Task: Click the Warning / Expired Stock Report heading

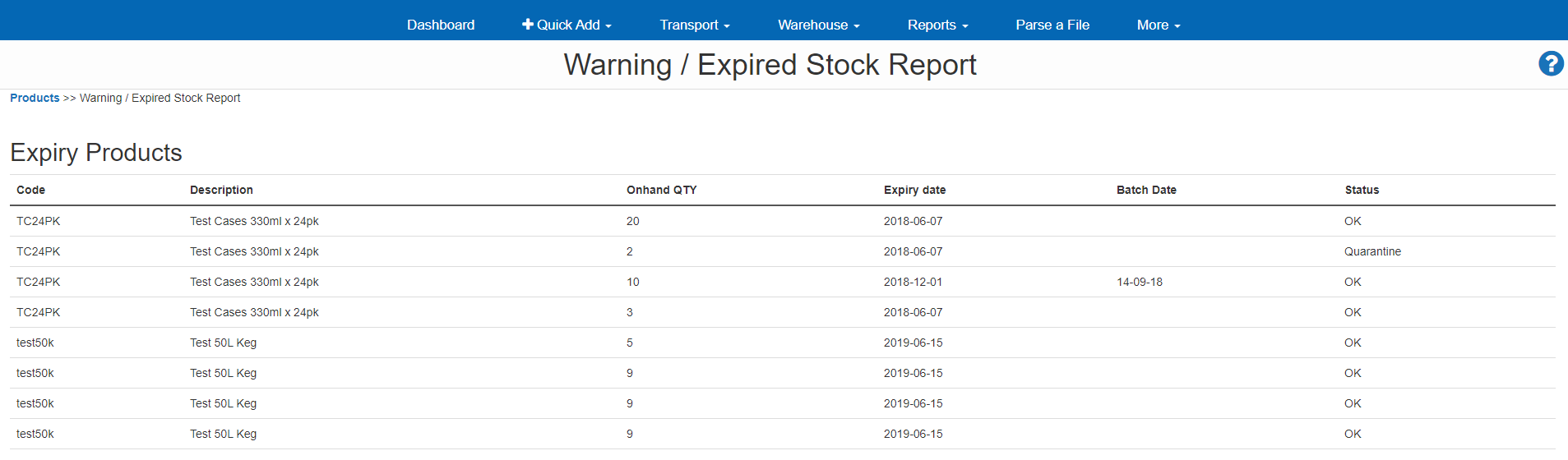Action: (770, 65)
